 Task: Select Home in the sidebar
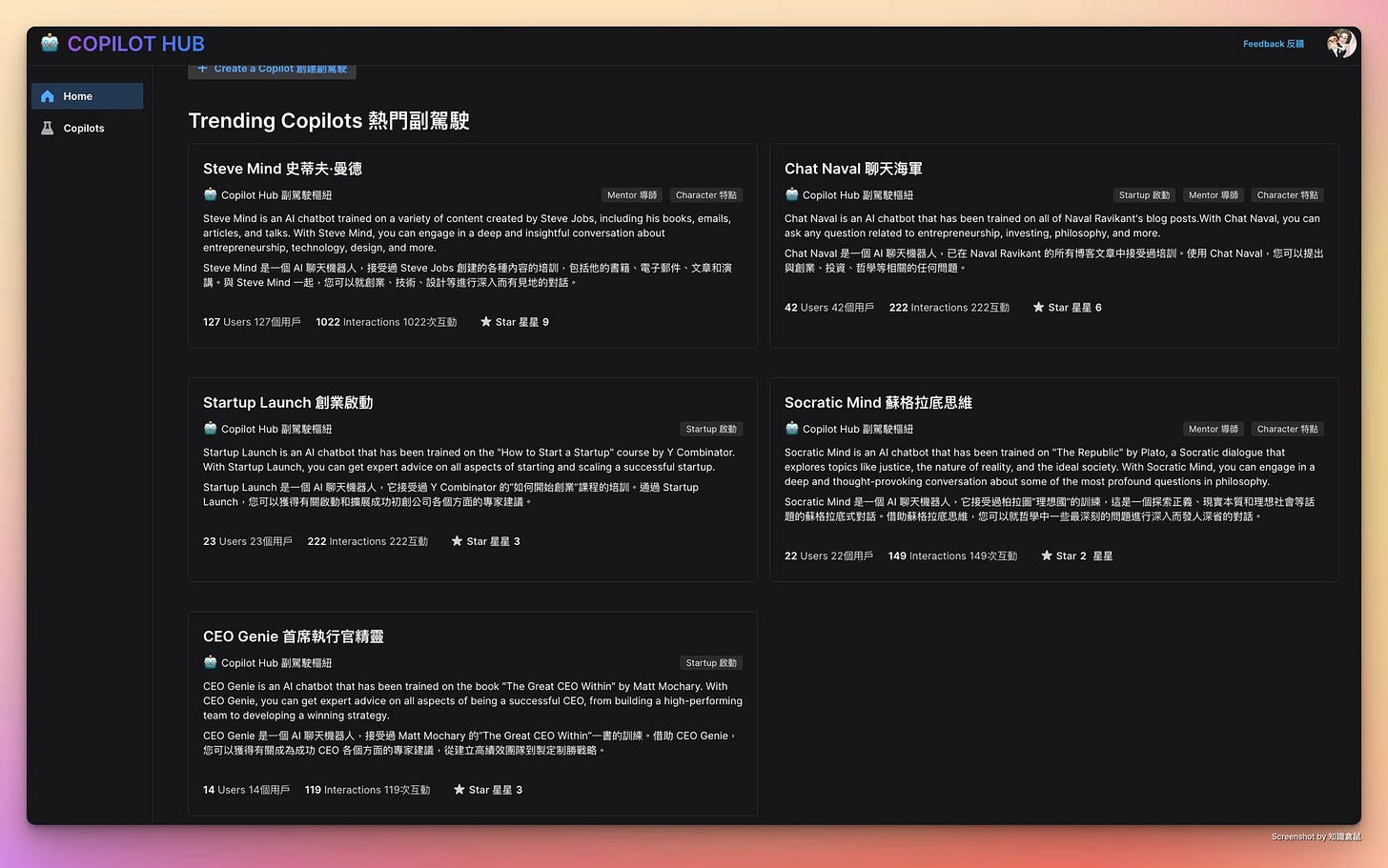(x=87, y=96)
